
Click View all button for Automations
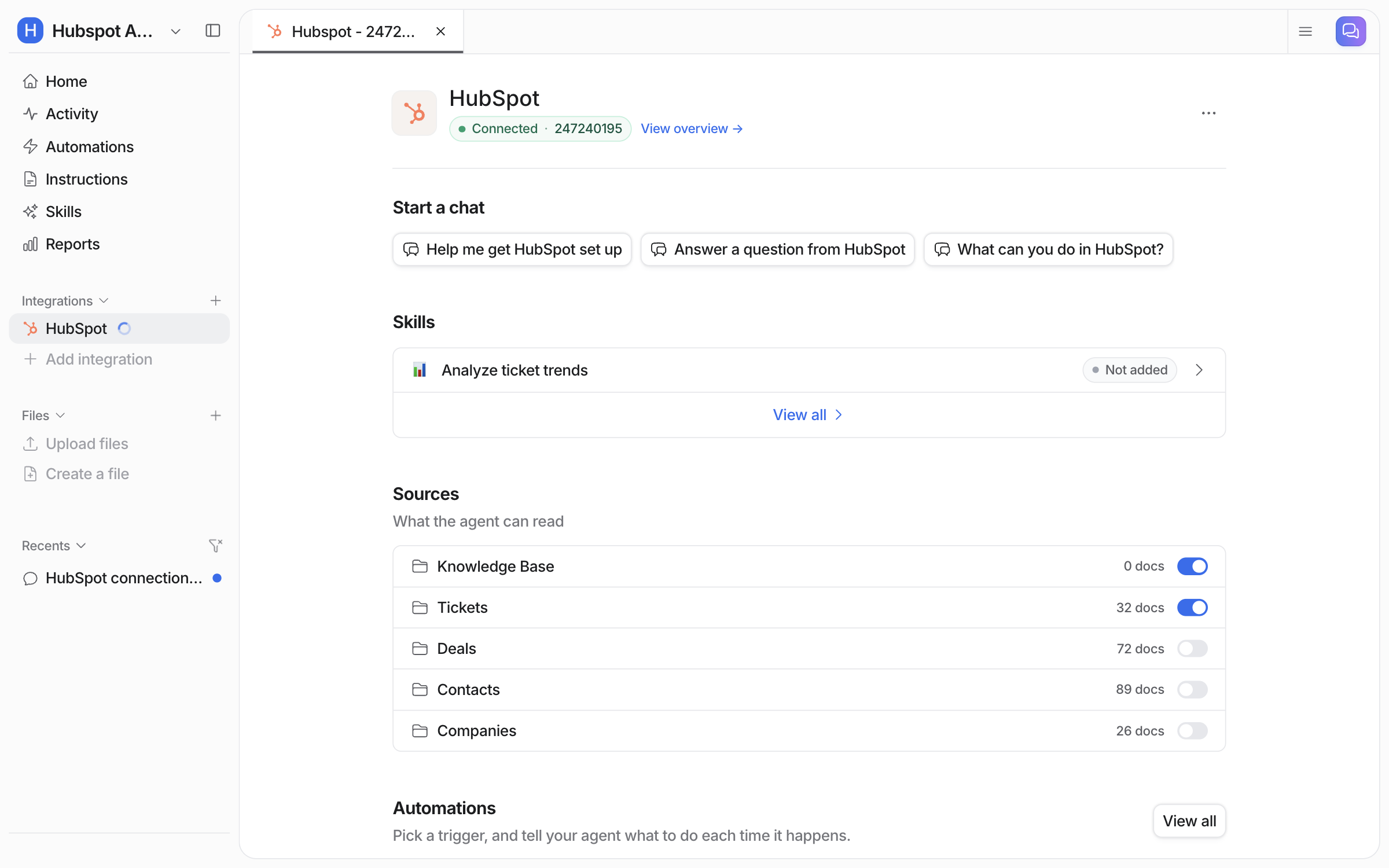[1189, 821]
